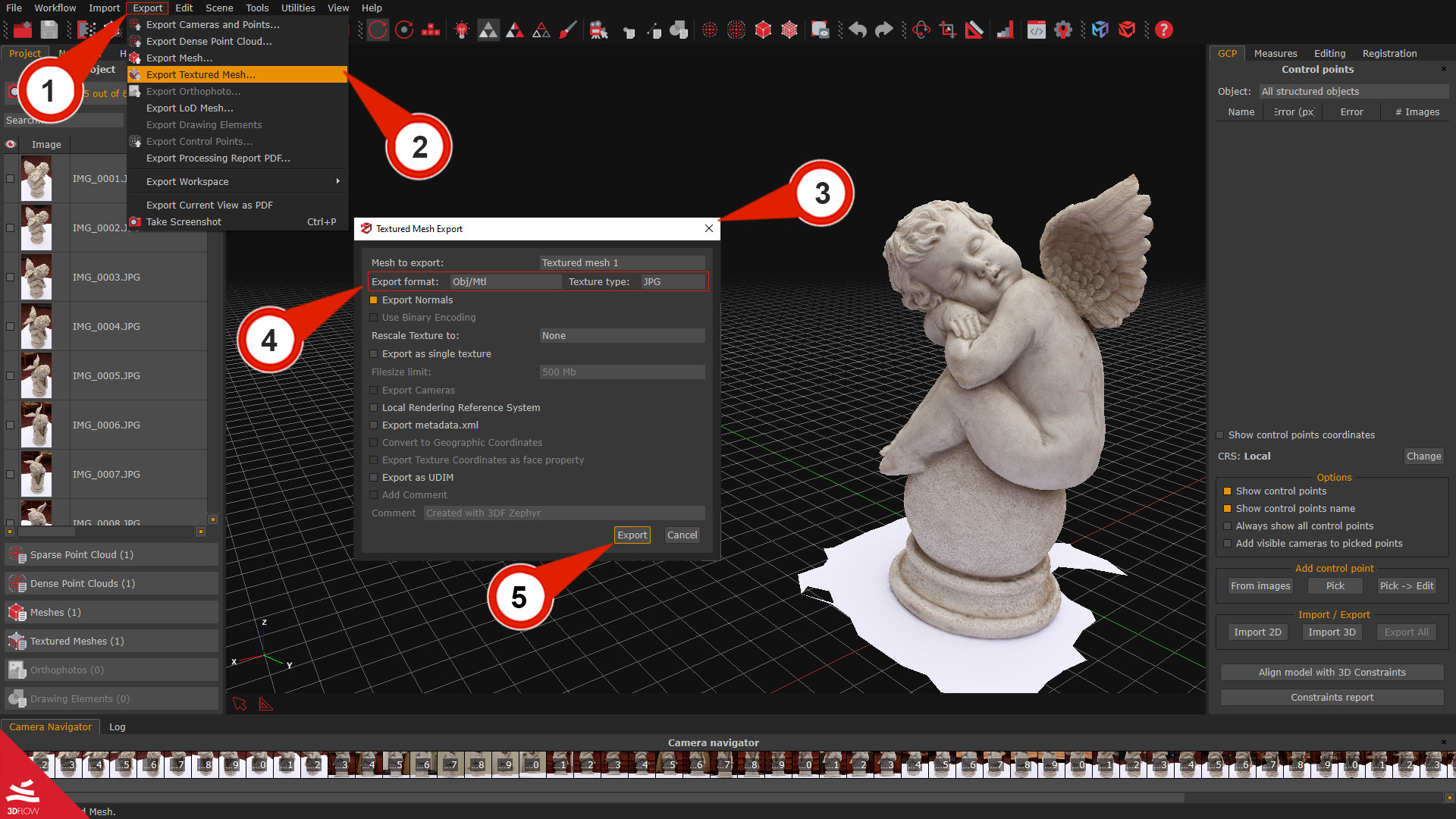
Task: Open the measurement ruler tool
Action: pyautogui.click(x=974, y=30)
